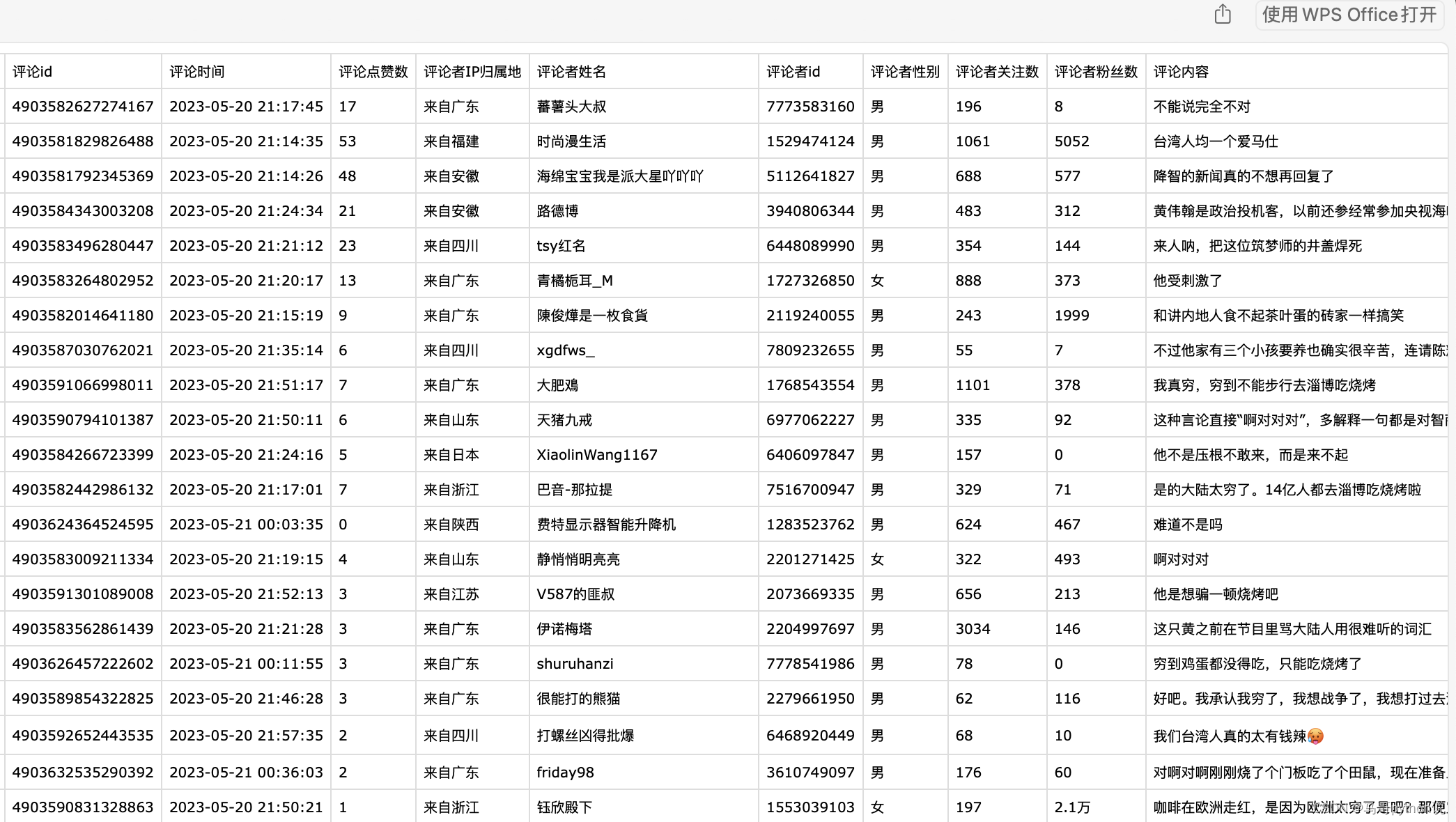
Task: Click commenter name 蕃薯头大叔
Action: pos(571,107)
